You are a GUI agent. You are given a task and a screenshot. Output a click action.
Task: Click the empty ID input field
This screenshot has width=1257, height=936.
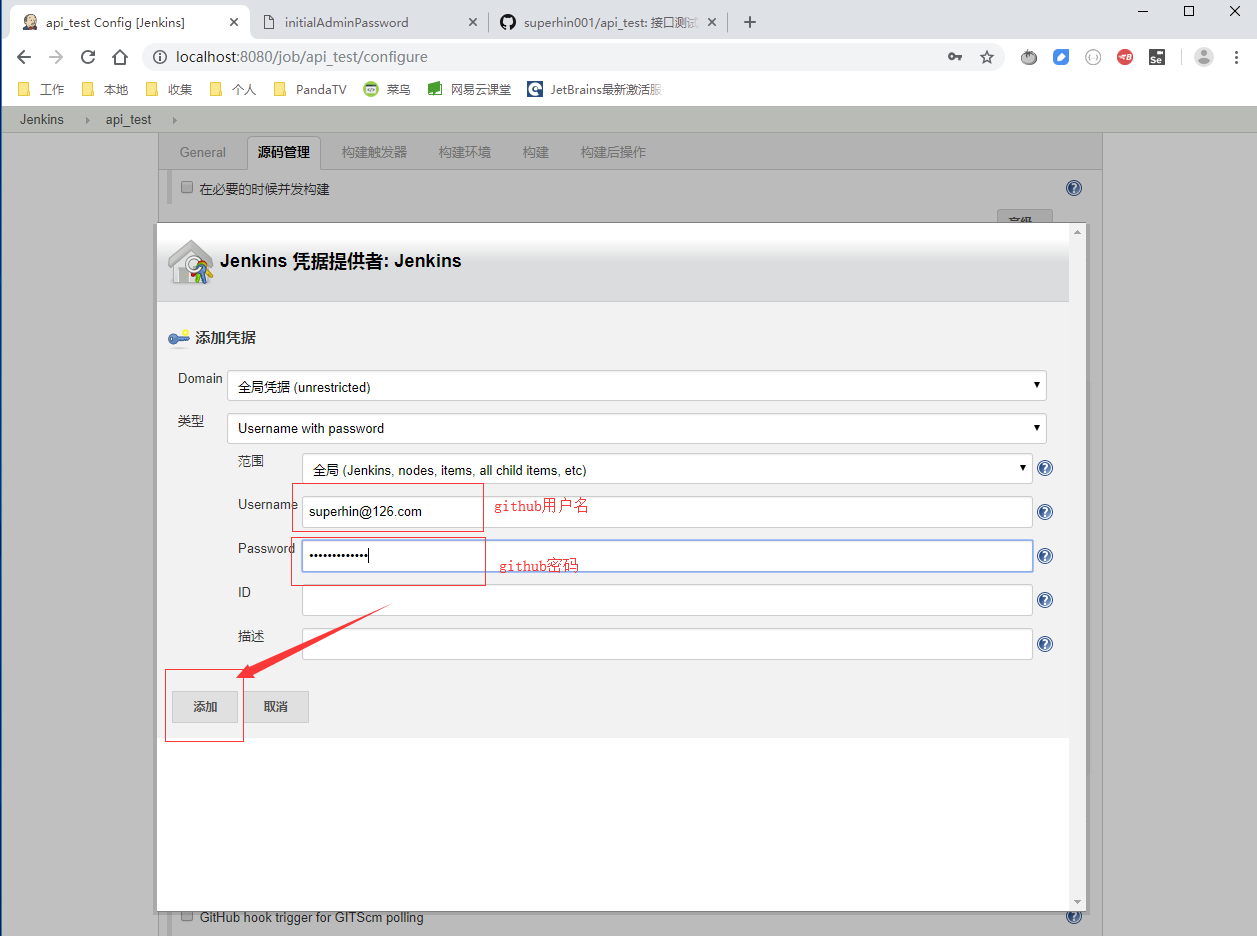tap(667, 600)
